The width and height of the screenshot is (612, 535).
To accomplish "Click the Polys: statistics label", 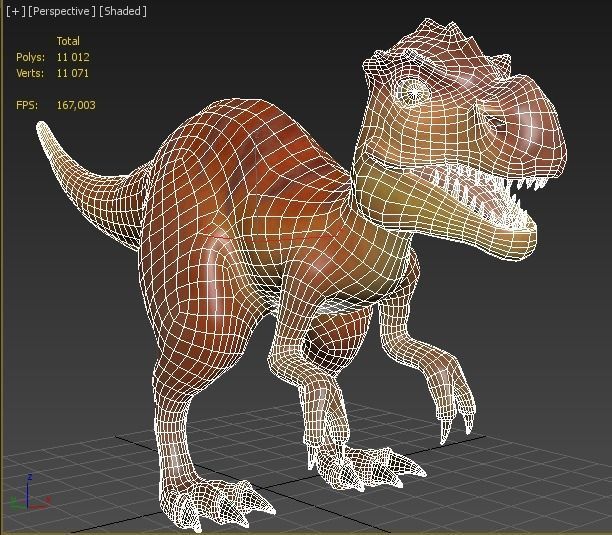I will click(30, 57).
